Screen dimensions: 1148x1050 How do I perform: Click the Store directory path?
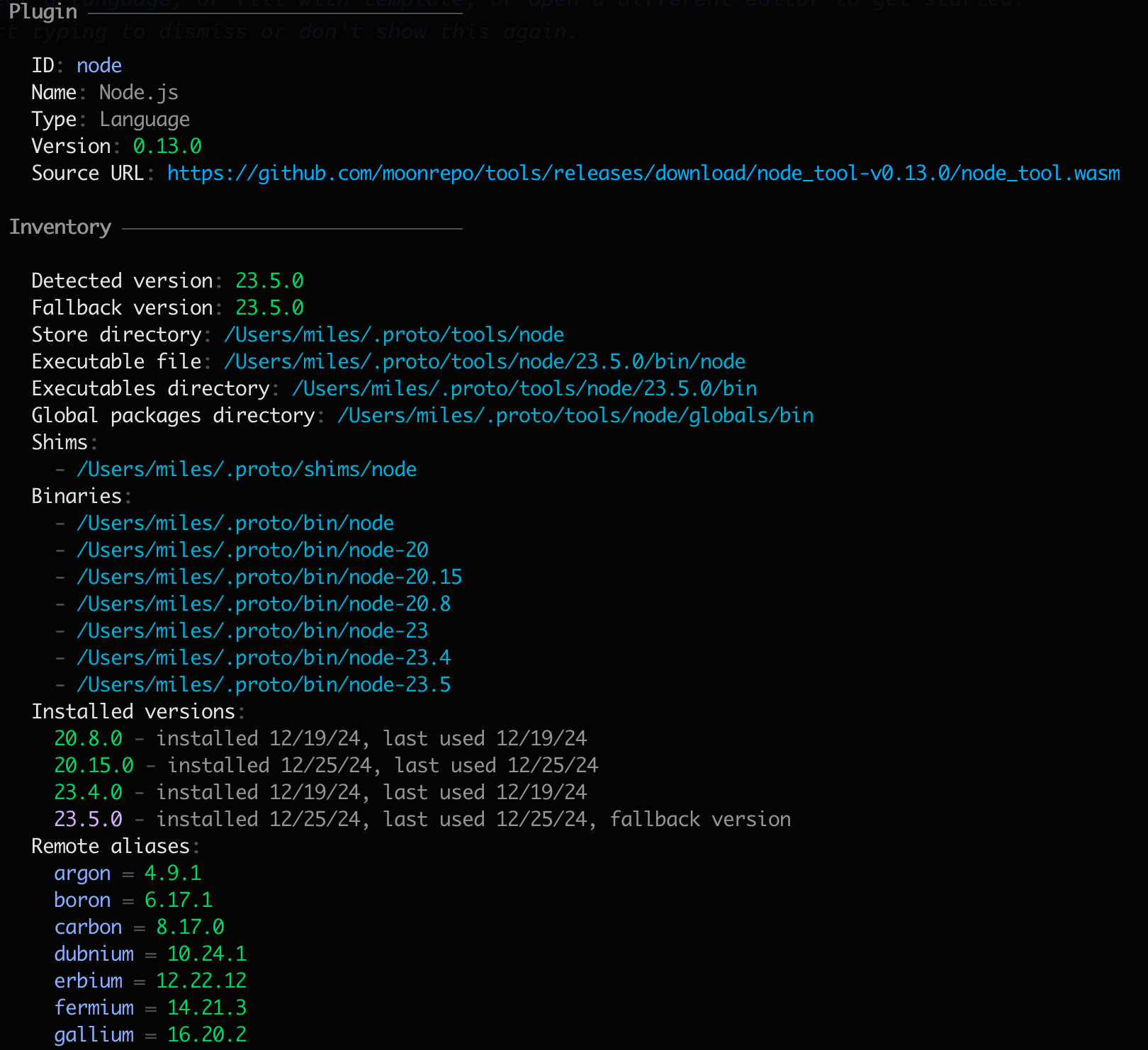click(x=394, y=335)
